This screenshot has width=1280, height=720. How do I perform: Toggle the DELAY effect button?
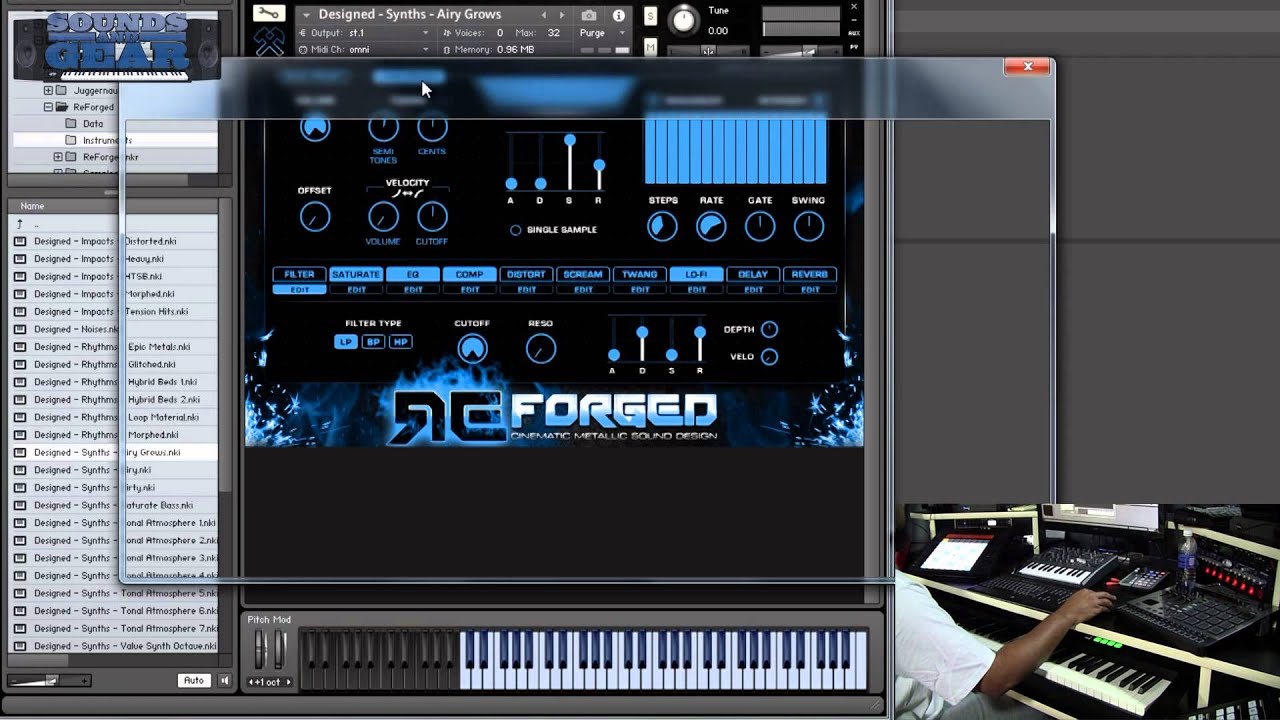click(753, 274)
